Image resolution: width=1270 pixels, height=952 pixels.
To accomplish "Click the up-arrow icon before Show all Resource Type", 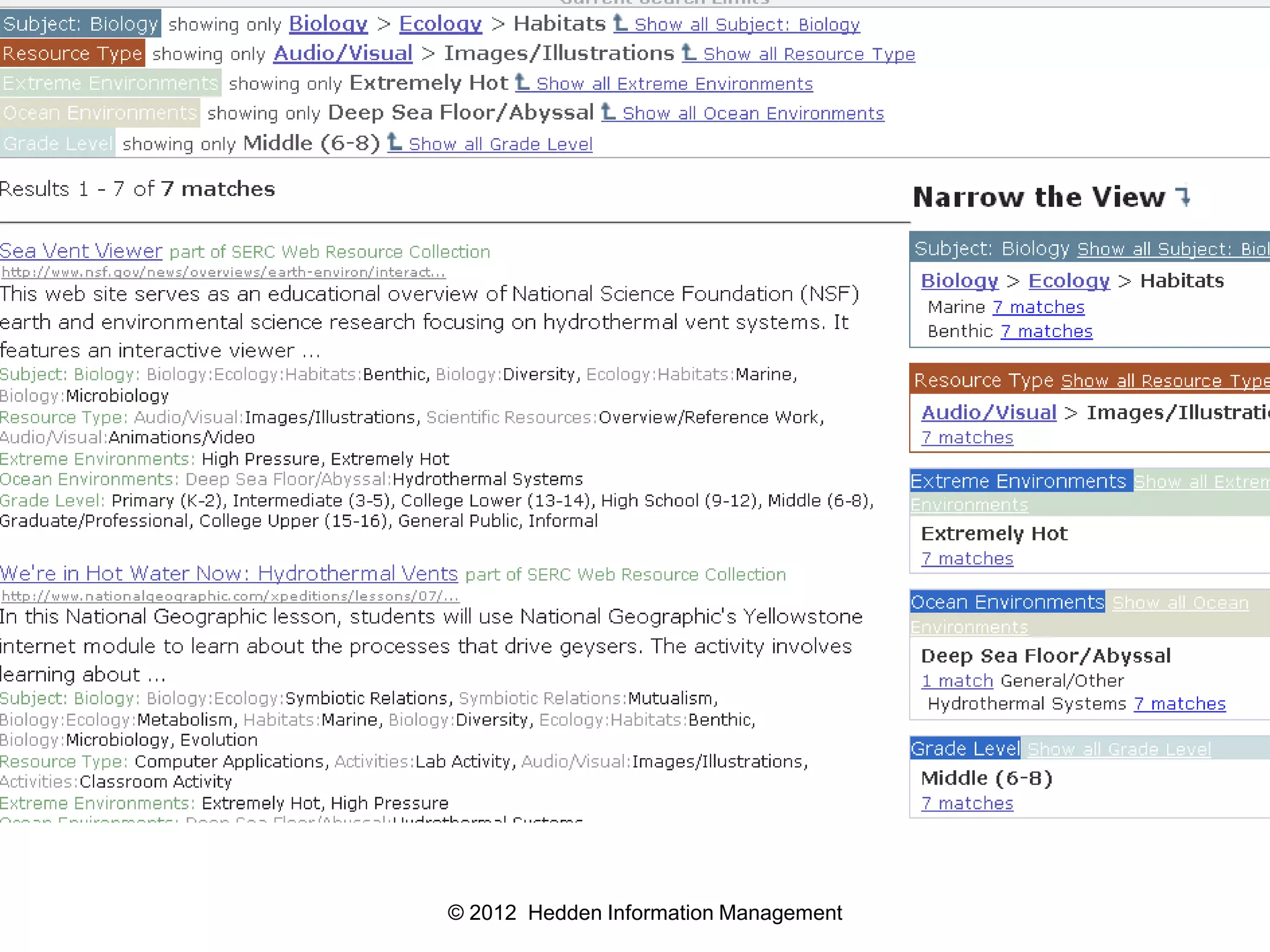I will point(690,53).
